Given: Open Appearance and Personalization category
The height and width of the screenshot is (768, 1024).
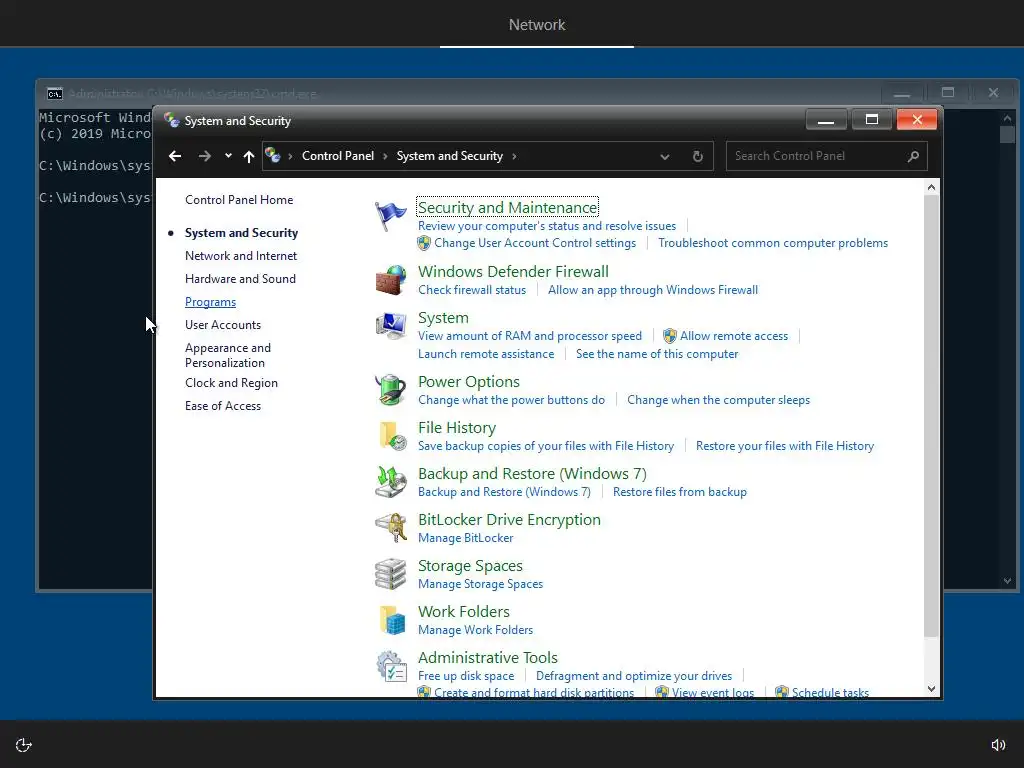Looking at the screenshot, I should 228,355.
